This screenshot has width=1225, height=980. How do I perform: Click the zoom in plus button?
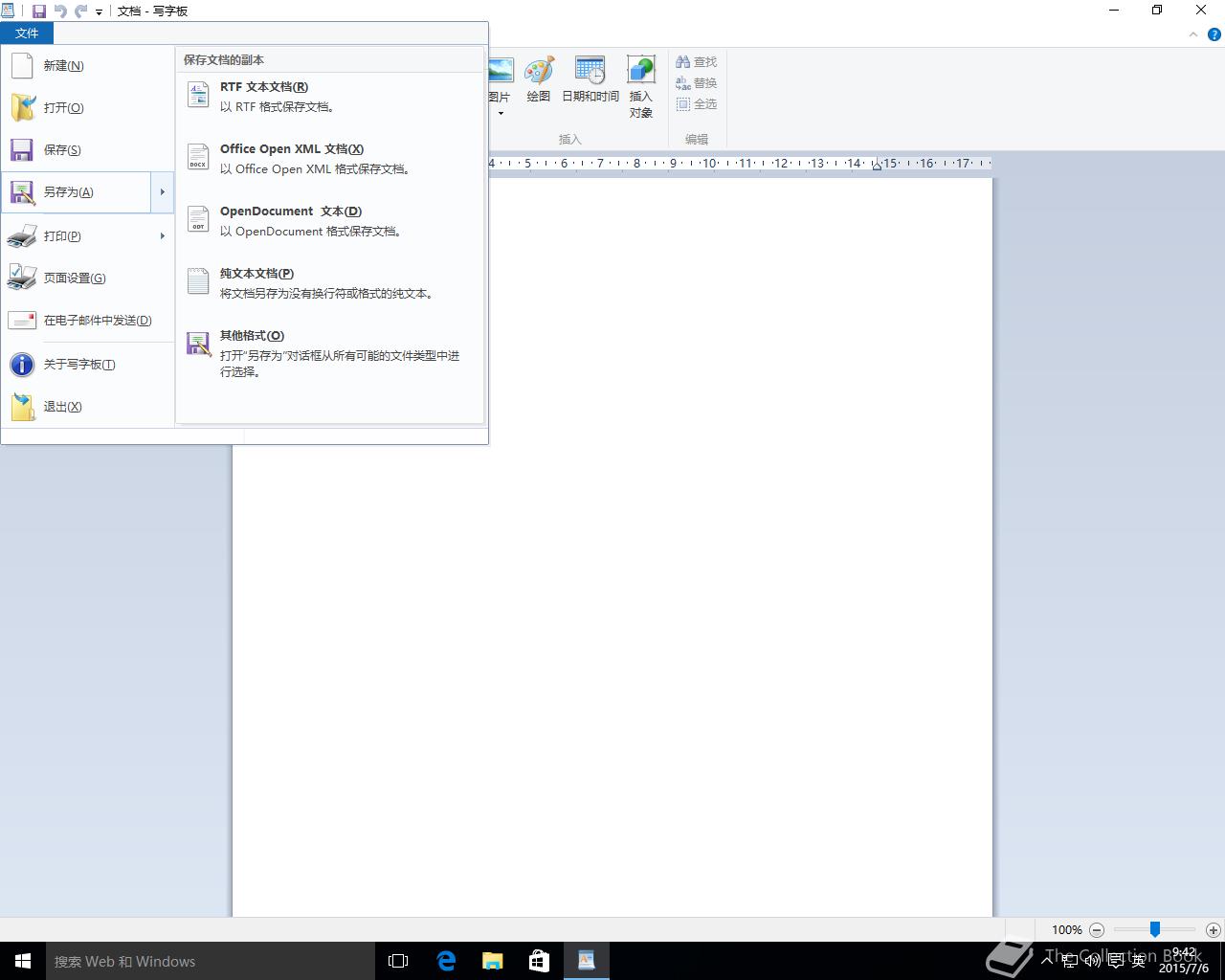(1213, 929)
